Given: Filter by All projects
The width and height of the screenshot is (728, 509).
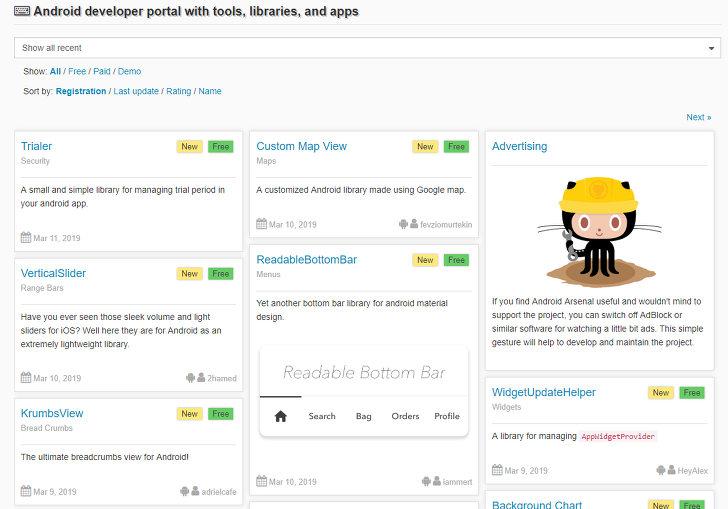Looking at the screenshot, I should (55, 72).
